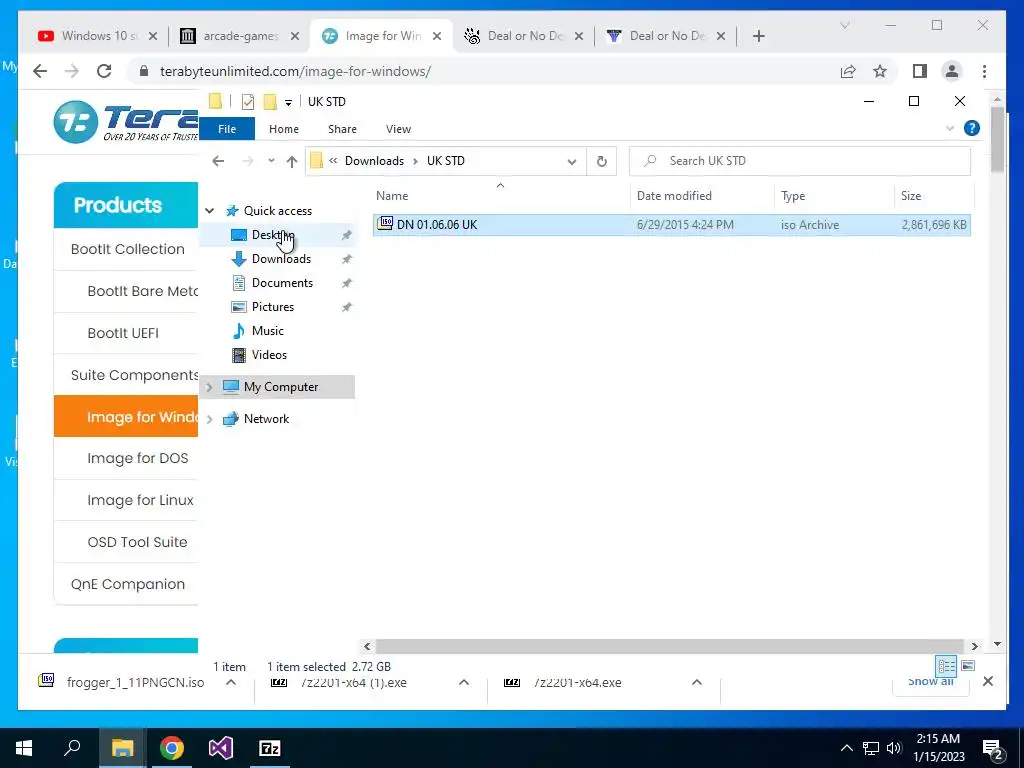
Task: Select Downloads in Quick access
Action: 281,259
